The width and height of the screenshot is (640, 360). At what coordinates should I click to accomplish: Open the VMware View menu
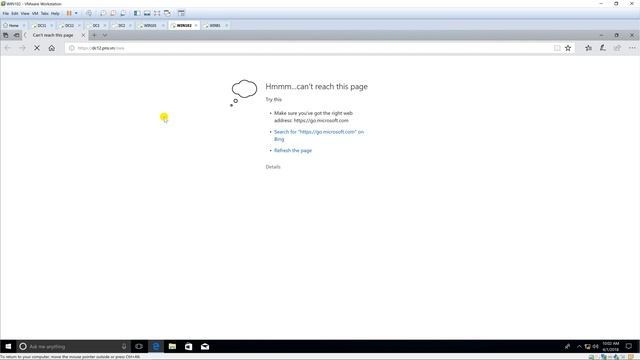(x=25, y=13)
